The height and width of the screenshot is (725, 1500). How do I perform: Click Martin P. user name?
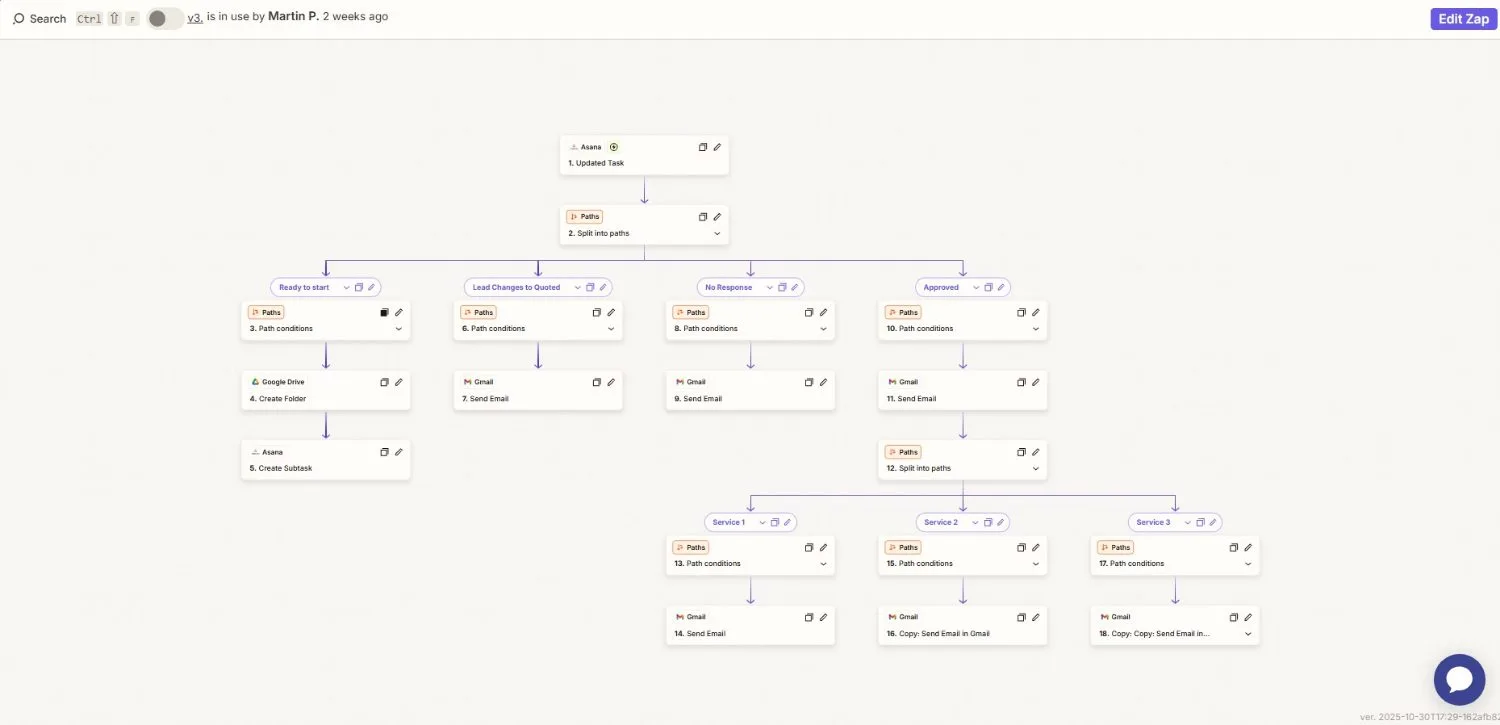point(293,17)
